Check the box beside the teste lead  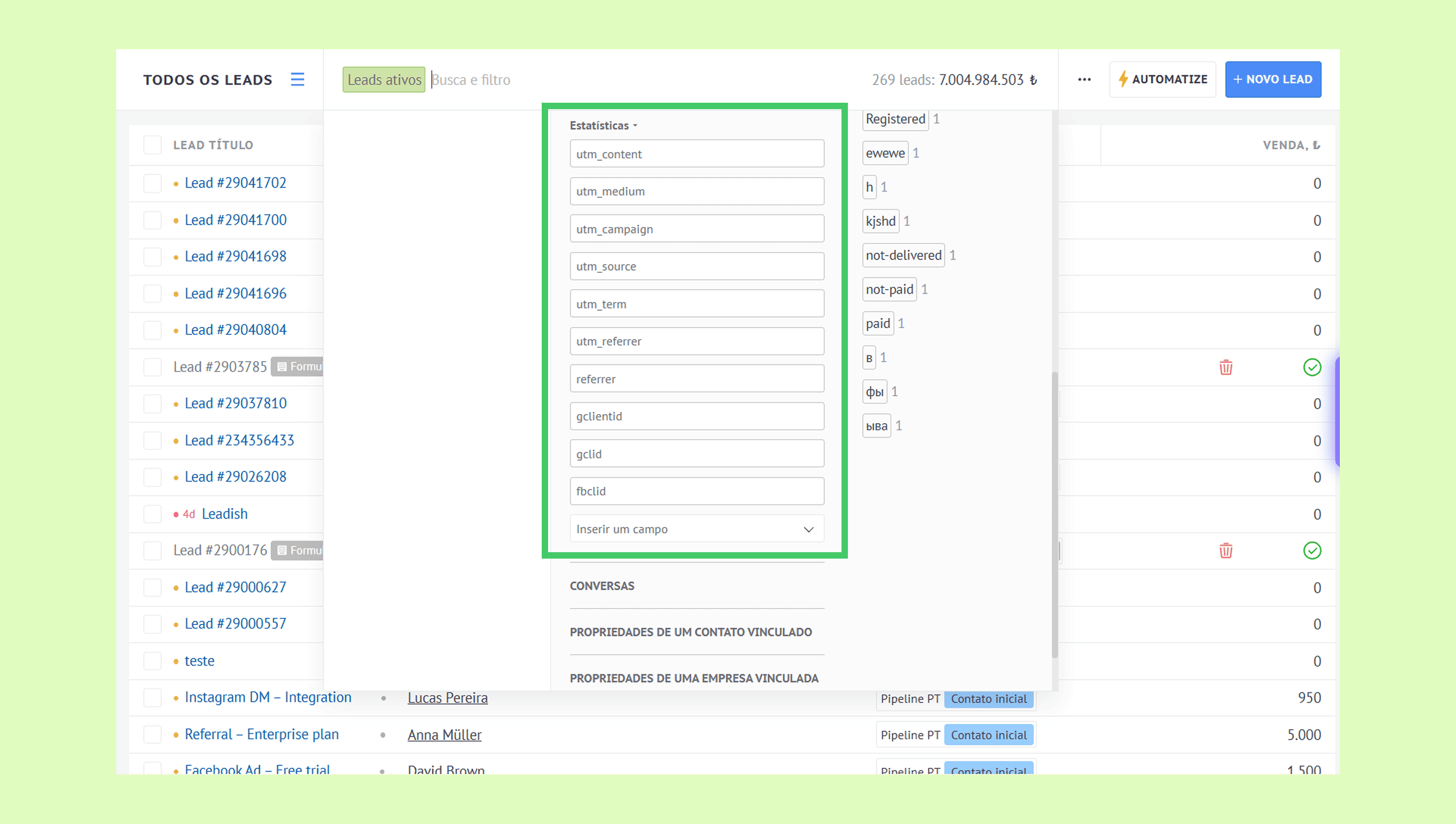click(x=152, y=661)
